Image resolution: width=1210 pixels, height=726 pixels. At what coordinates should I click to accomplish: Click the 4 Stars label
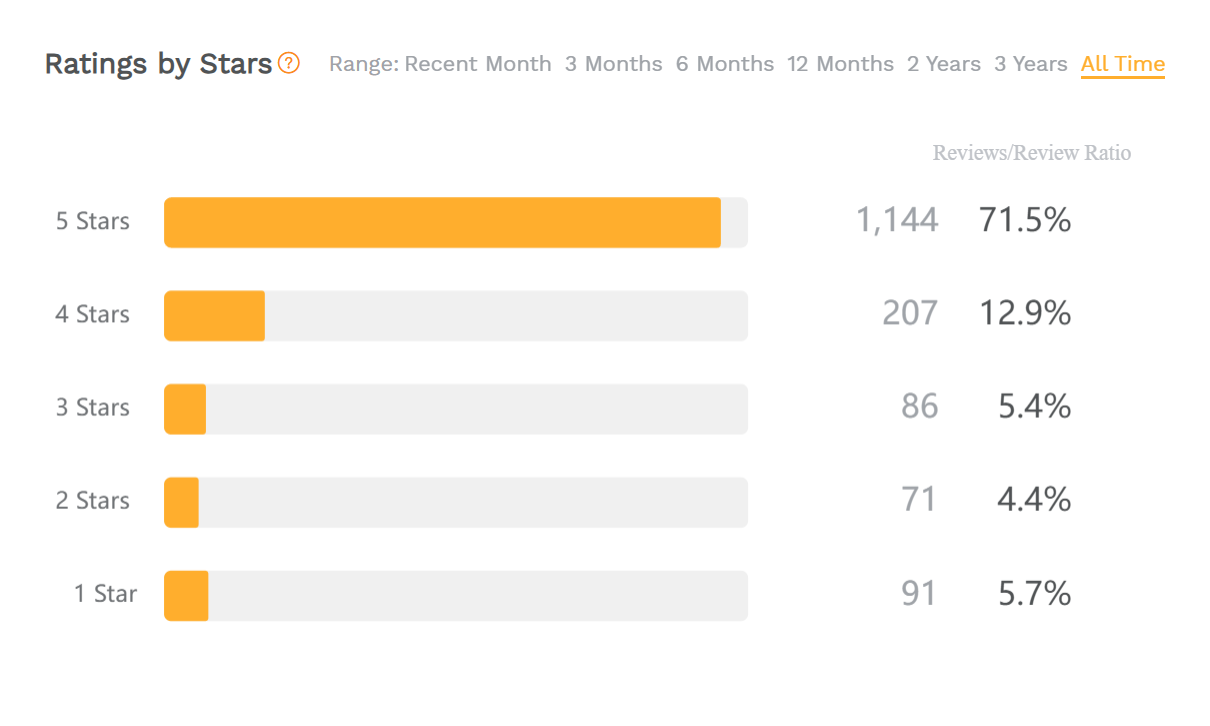(x=93, y=314)
